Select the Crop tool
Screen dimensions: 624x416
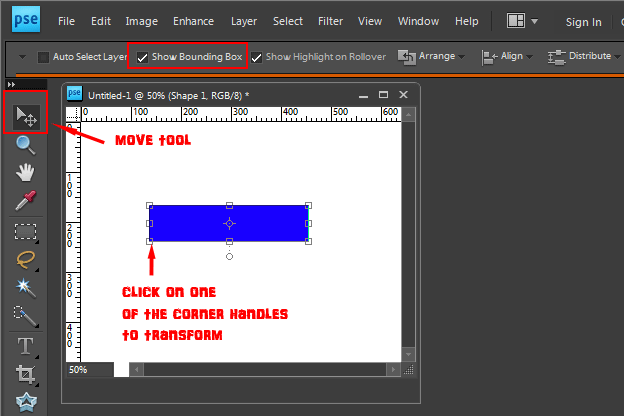coord(25,375)
